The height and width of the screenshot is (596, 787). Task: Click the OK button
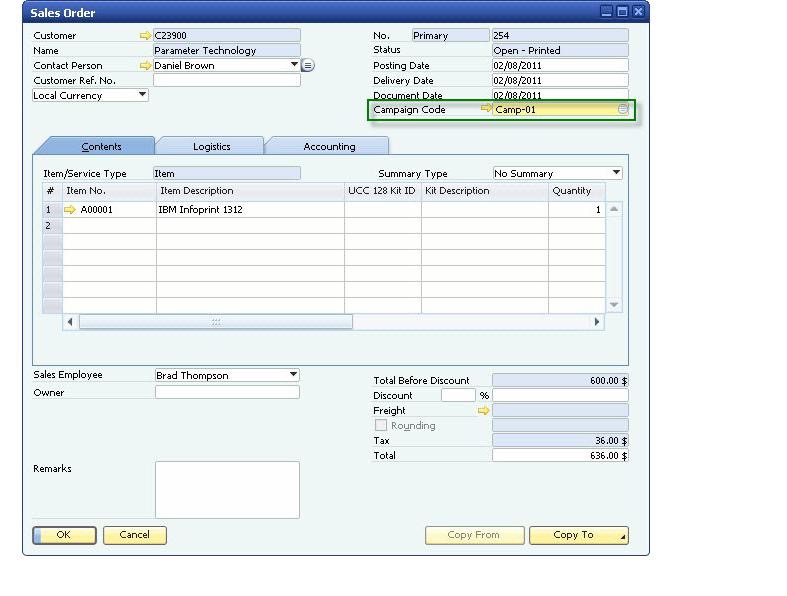coord(64,535)
